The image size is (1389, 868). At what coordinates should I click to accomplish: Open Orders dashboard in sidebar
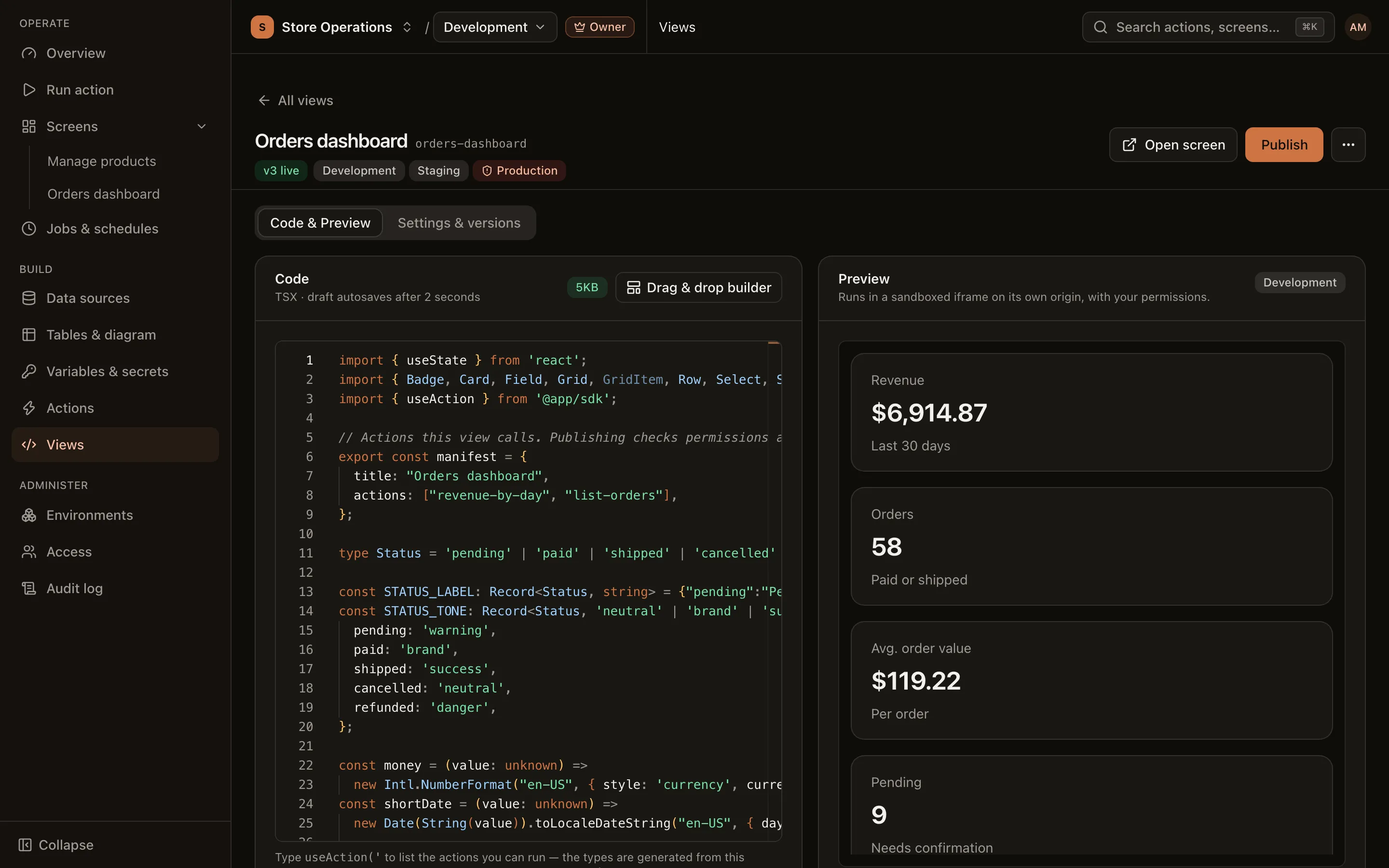[x=103, y=194]
